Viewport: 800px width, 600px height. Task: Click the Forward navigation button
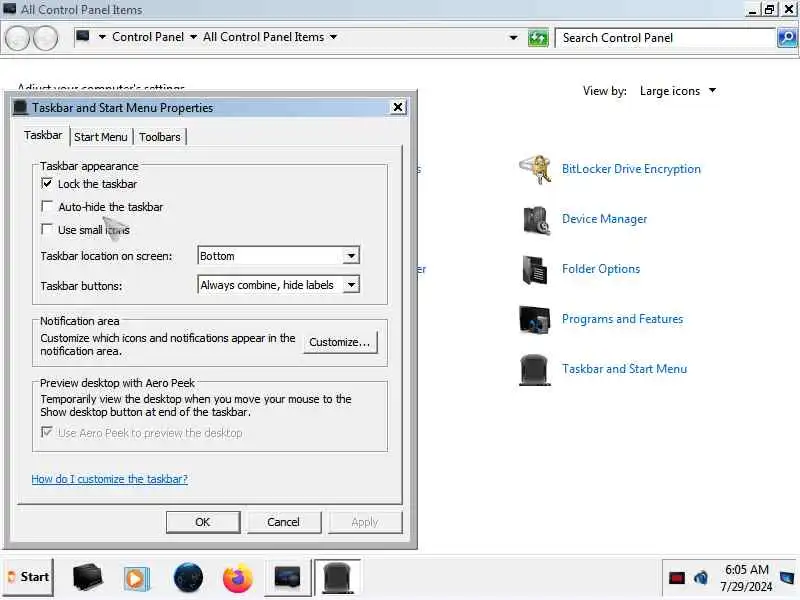coord(46,38)
